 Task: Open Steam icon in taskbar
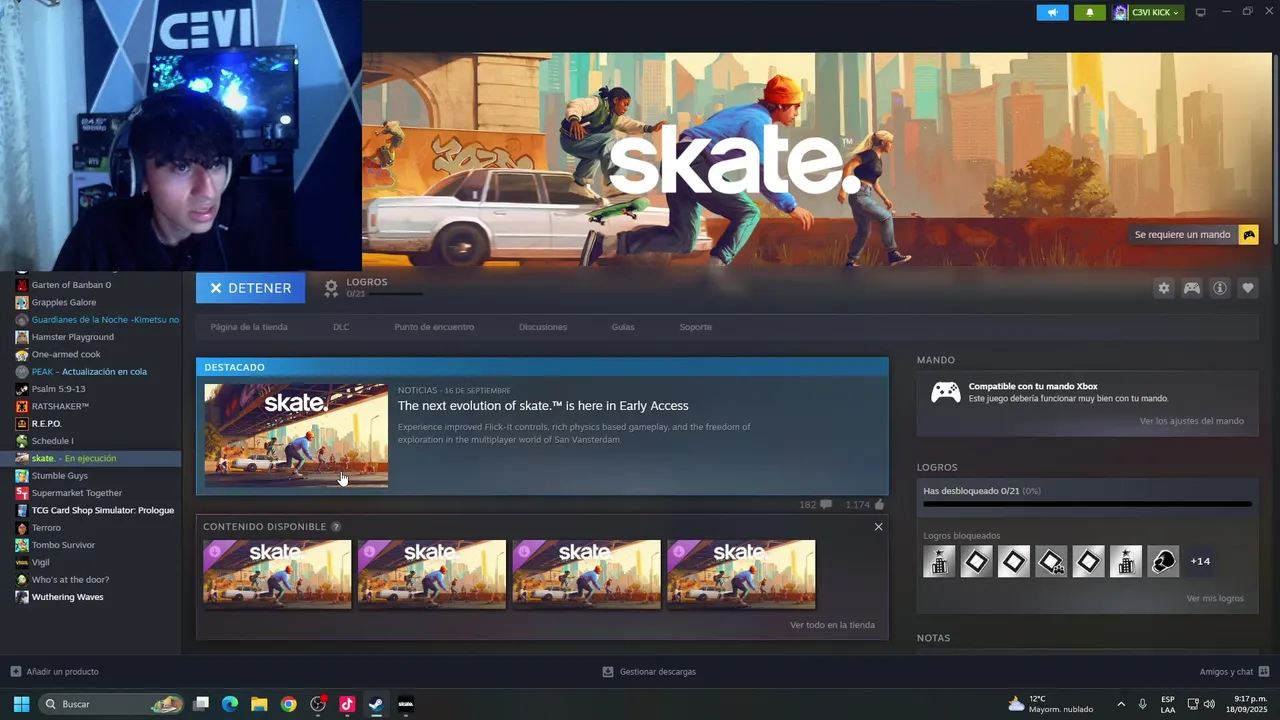(x=376, y=704)
